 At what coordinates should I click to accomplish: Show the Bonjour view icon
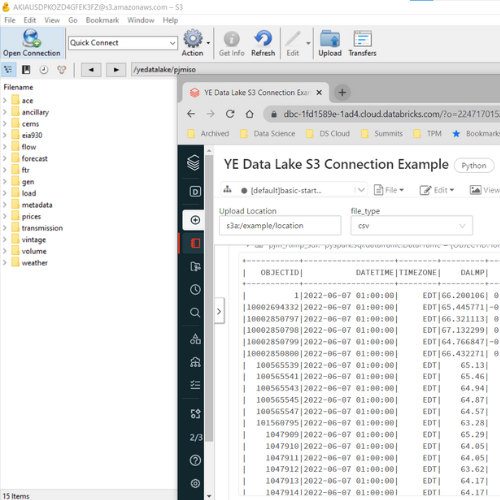tap(62, 70)
